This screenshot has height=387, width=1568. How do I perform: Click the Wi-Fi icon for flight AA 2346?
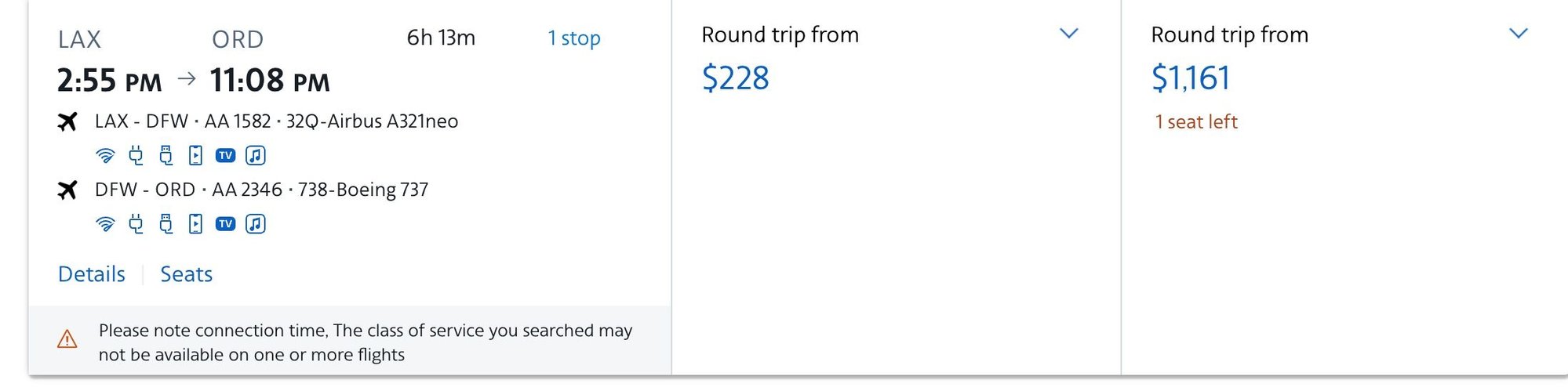pyautogui.click(x=105, y=224)
